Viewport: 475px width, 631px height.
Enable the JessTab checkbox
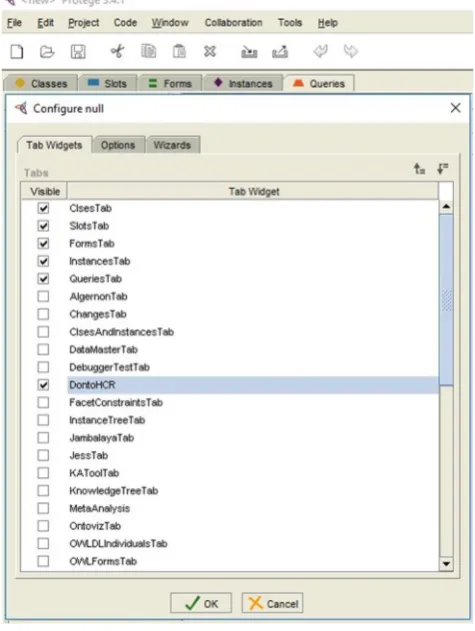43,455
